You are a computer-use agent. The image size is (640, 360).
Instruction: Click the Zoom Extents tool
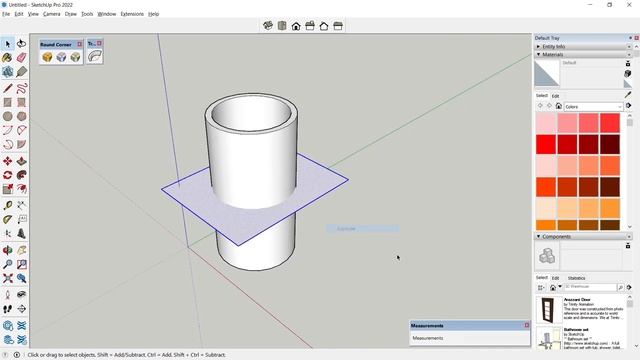pyautogui.click(x=8, y=278)
